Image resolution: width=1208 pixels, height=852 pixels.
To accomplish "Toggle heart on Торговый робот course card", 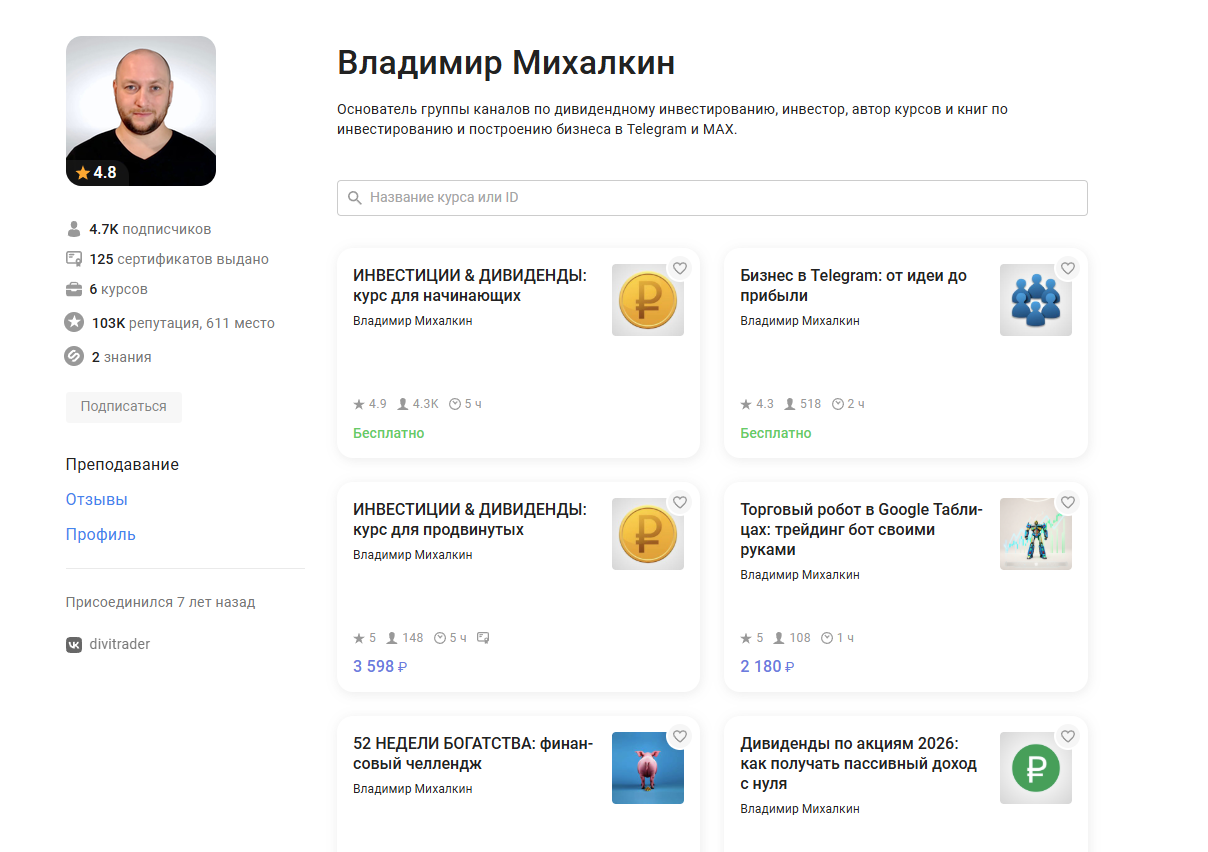I will pyautogui.click(x=1068, y=502).
